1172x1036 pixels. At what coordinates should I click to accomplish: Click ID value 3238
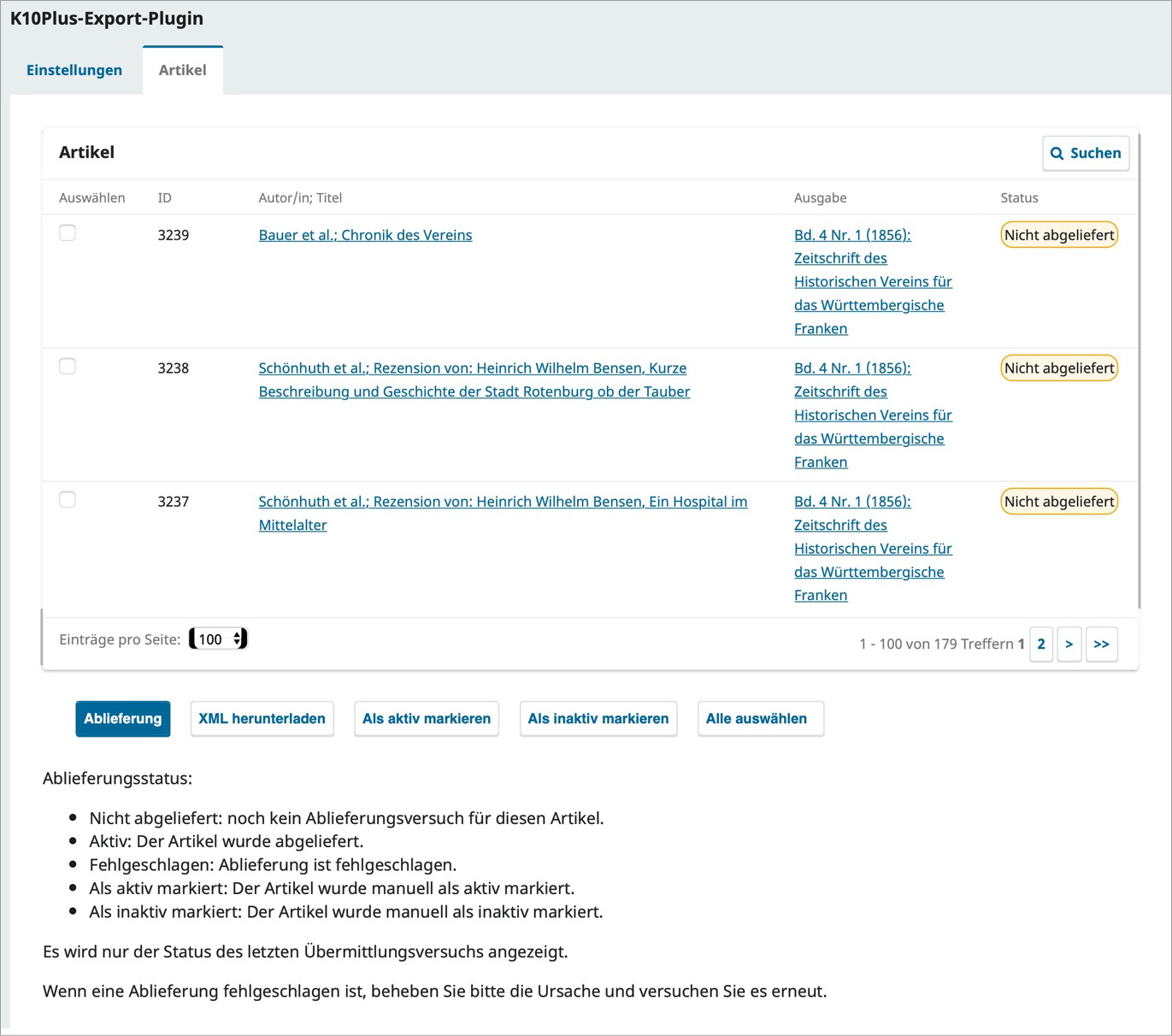point(173,368)
